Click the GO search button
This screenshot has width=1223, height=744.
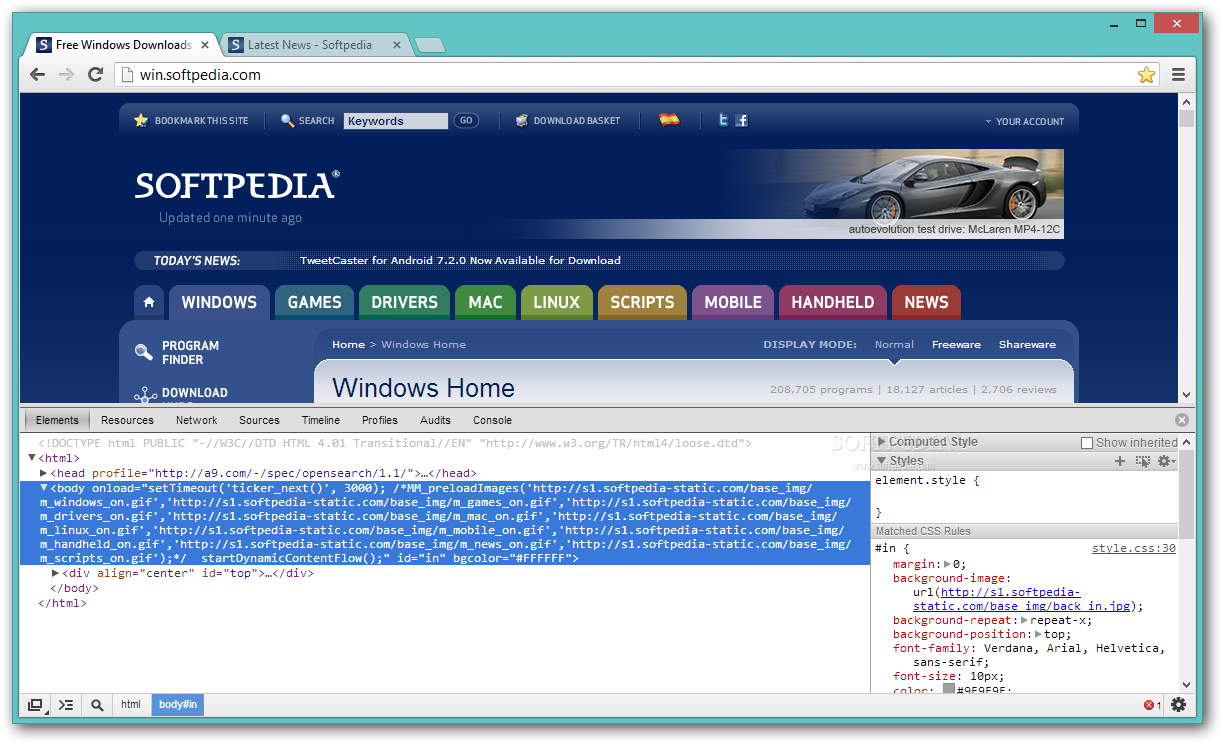click(466, 120)
